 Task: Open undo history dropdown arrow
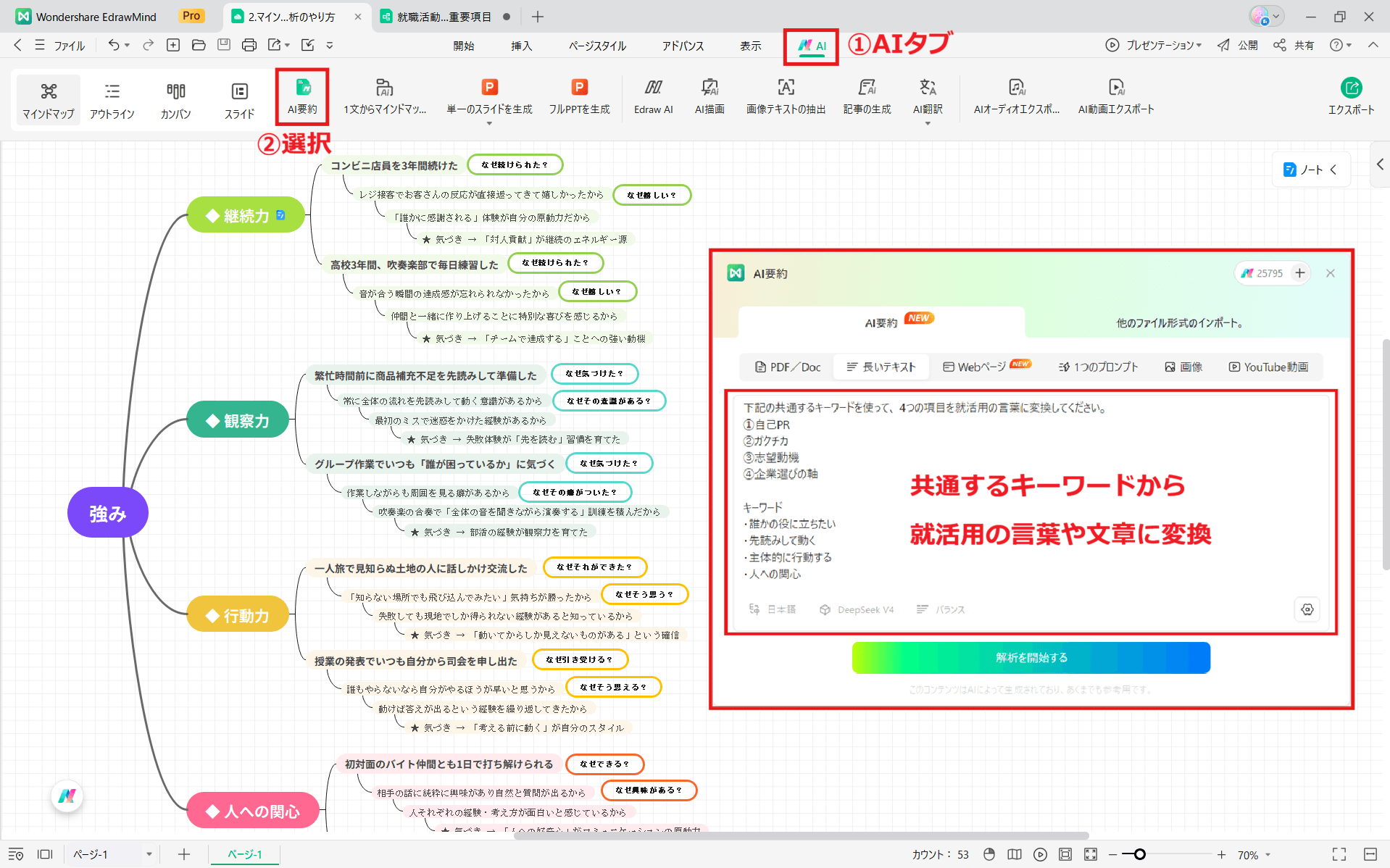[127, 45]
